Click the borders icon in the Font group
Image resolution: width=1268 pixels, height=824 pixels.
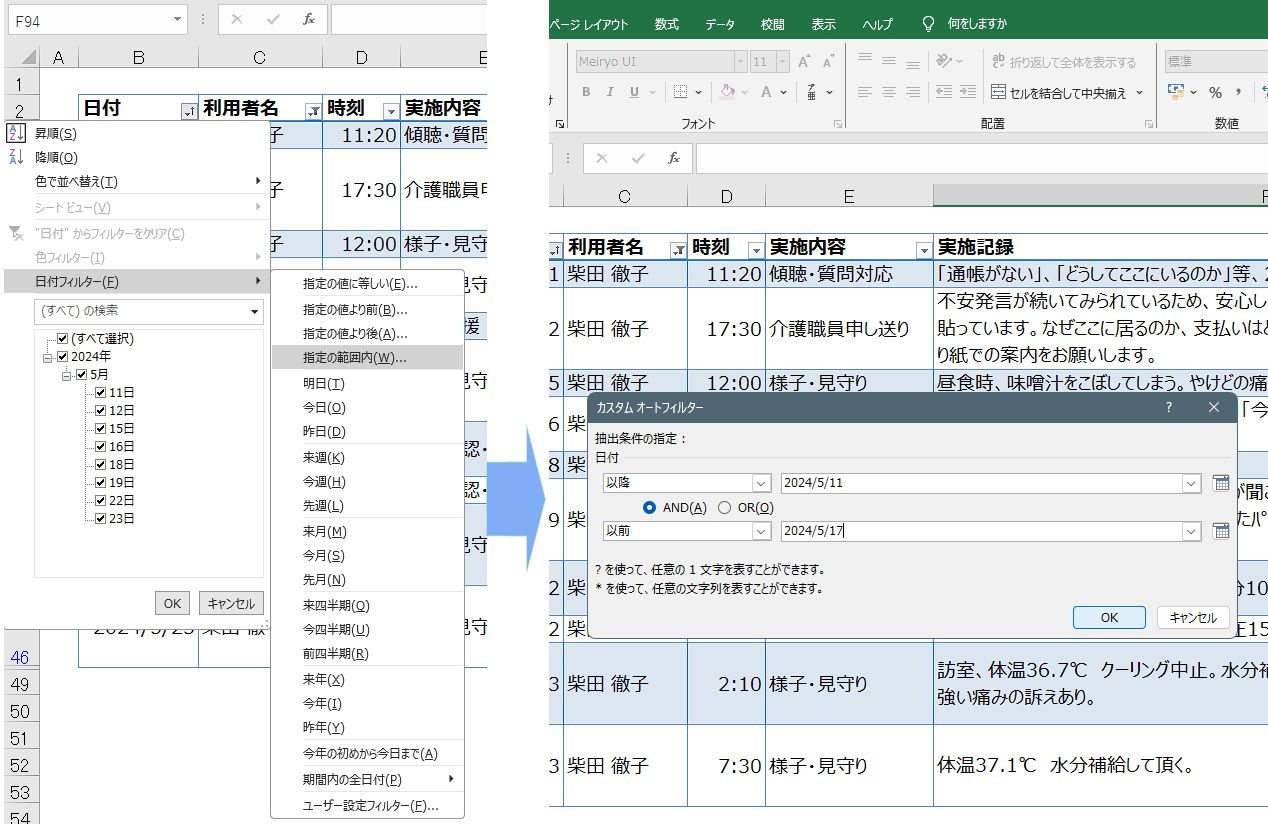(680, 92)
